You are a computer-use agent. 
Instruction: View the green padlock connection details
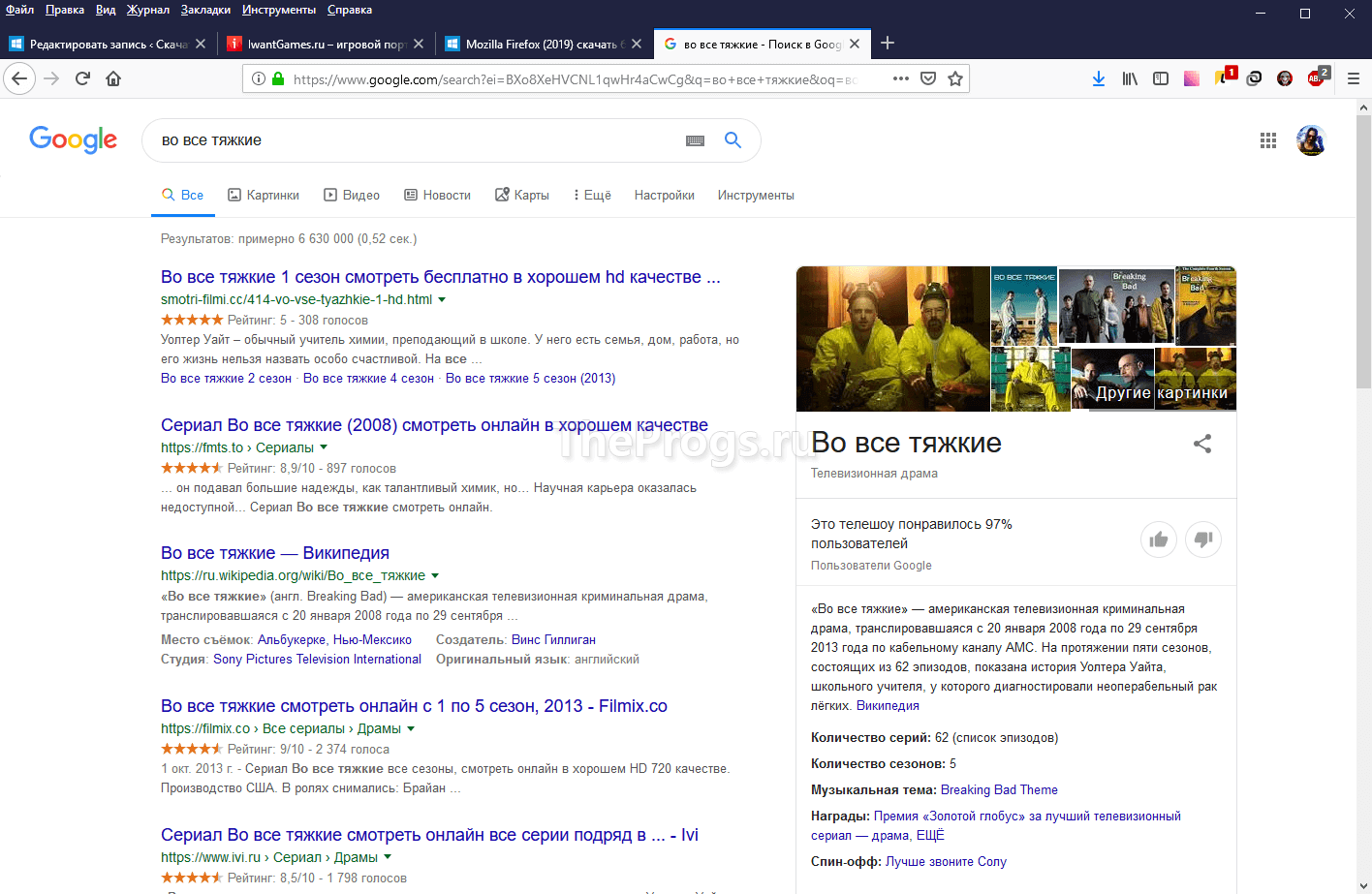coord(278,78)
